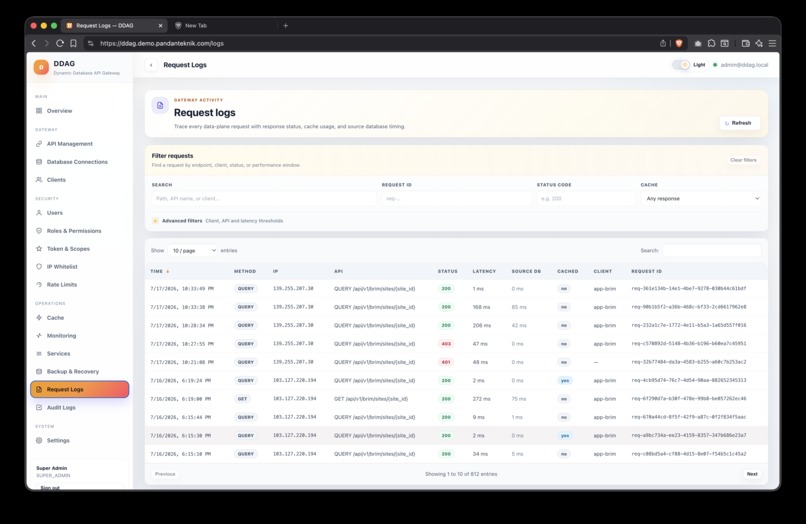Click the Brave shields lion icon

(679, 43)
